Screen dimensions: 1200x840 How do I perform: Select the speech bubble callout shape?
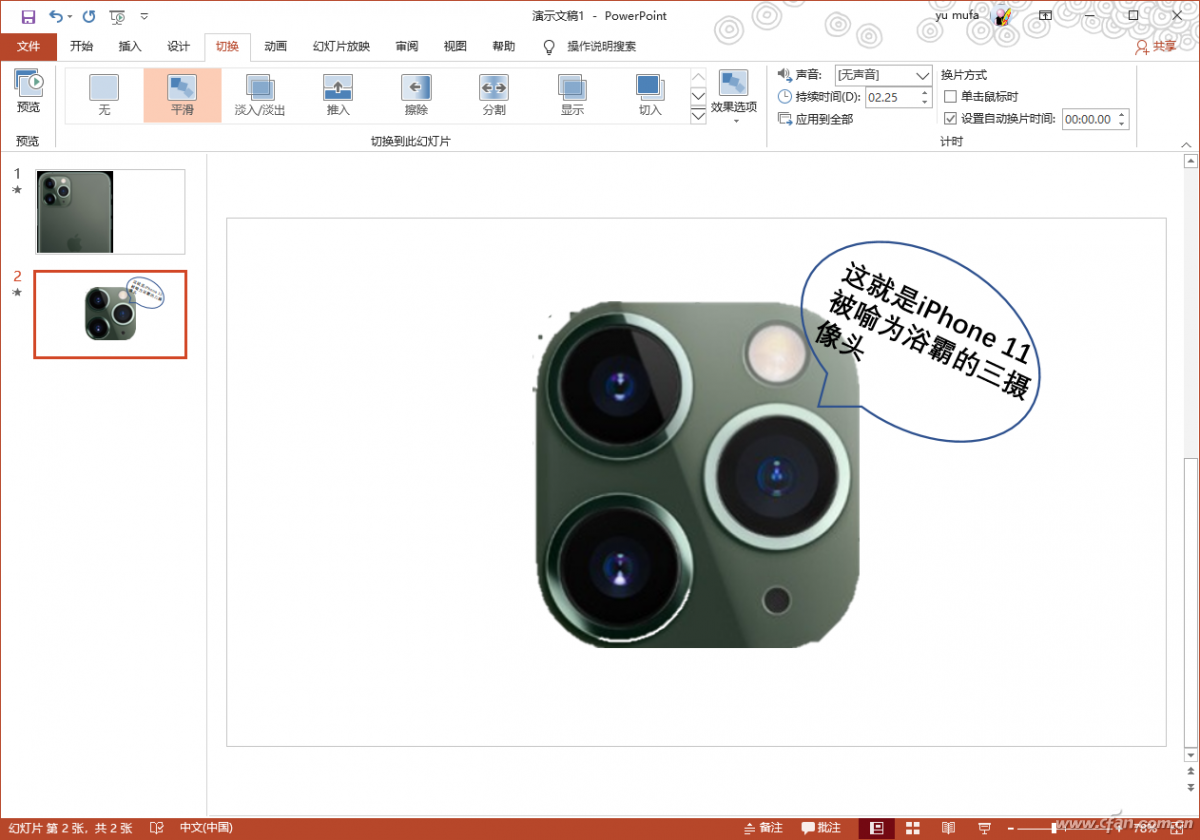click(921, 343)
